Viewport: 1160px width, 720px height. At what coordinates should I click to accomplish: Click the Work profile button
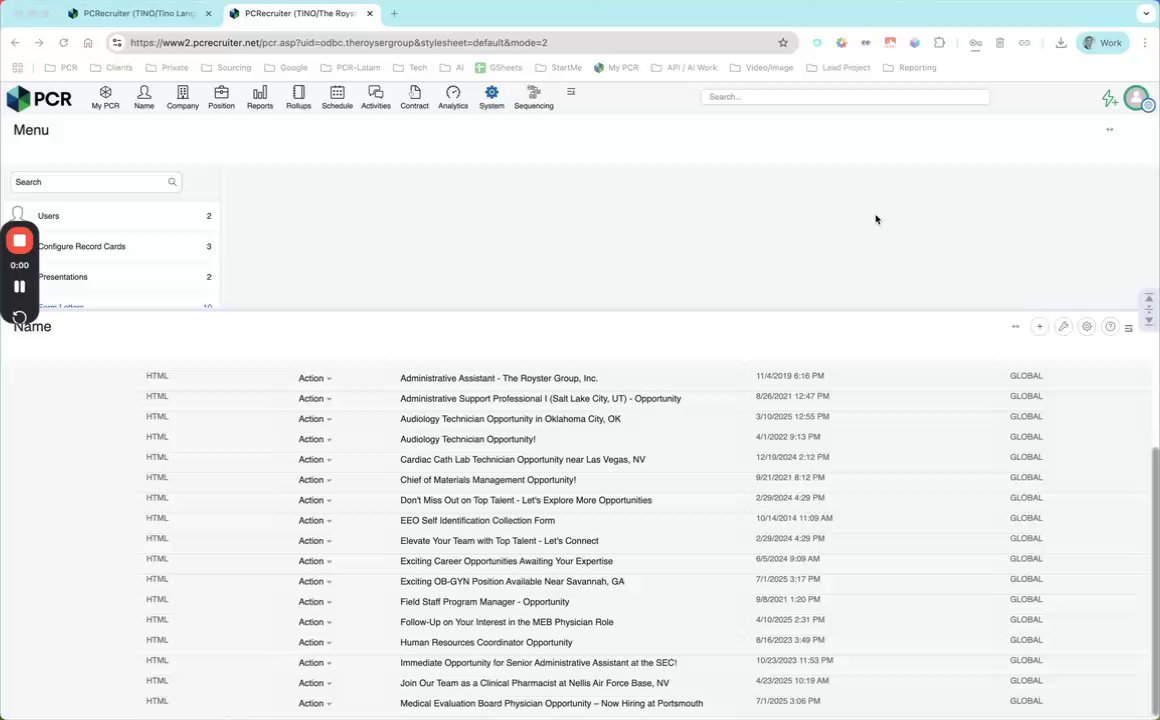click(x=1103, y=43)
